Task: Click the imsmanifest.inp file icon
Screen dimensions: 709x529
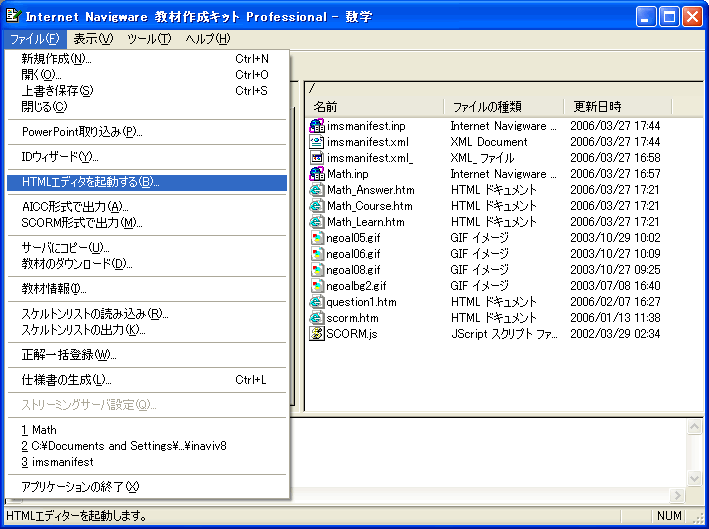Action: click(x=317, y=126)
